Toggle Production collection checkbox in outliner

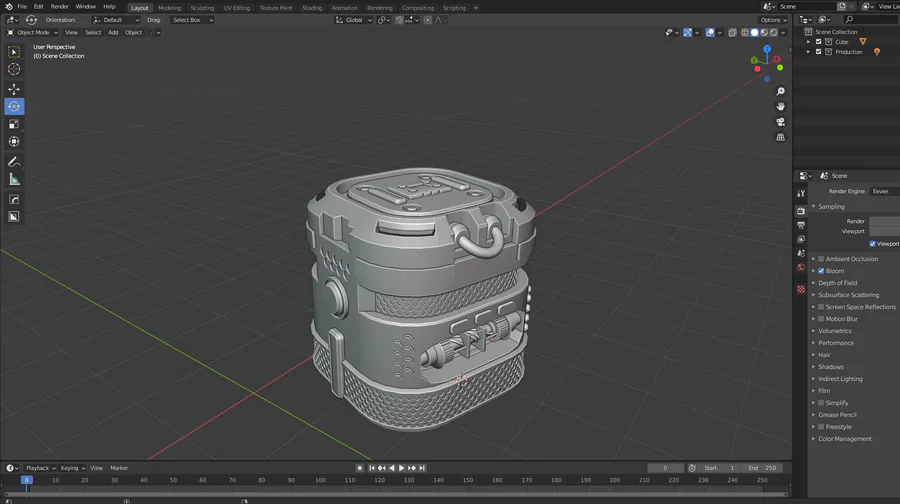(x=818, y=52)
